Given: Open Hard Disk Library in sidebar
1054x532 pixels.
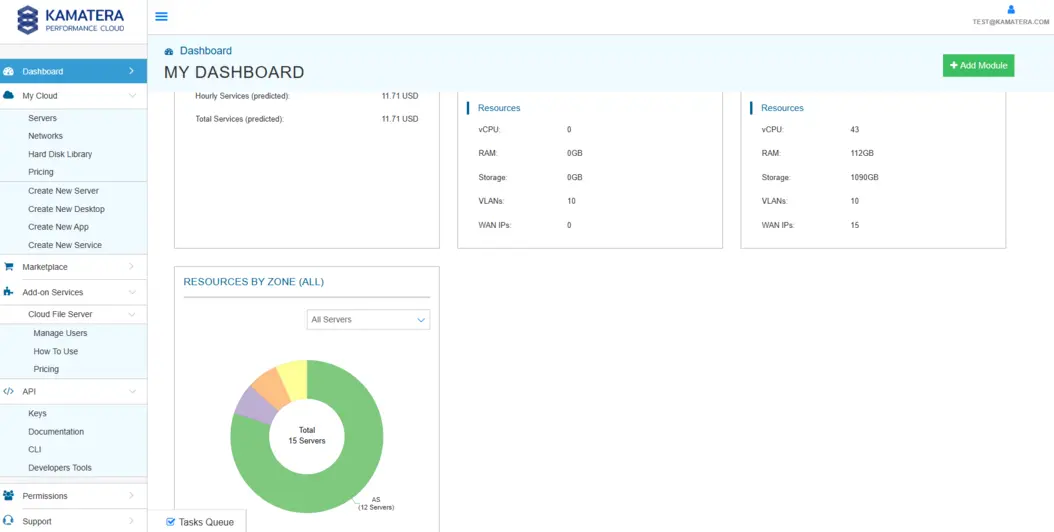Looking at the screenshot, I should 60,155.
